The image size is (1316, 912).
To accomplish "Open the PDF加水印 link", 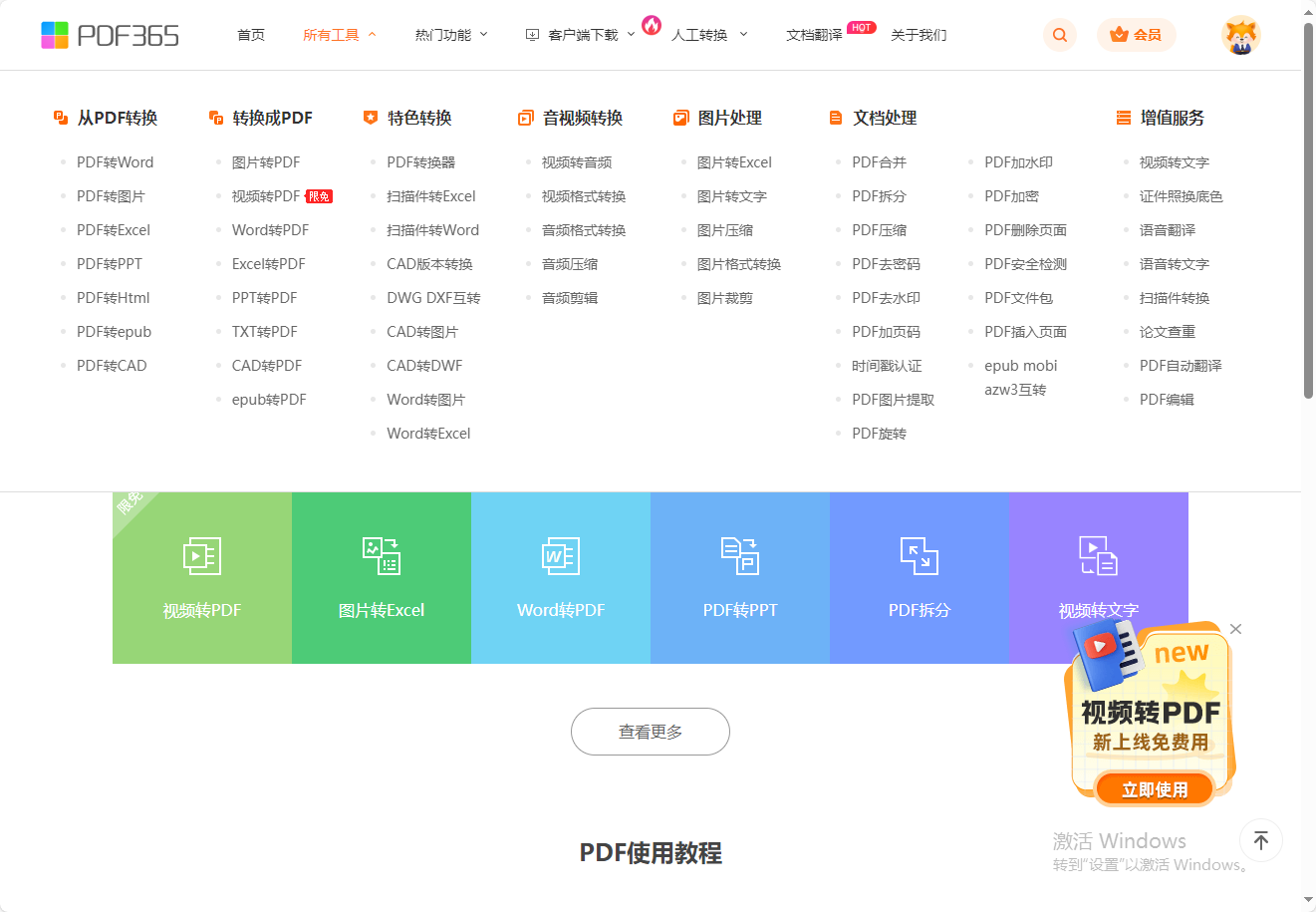I will (x=1019, y=162).
